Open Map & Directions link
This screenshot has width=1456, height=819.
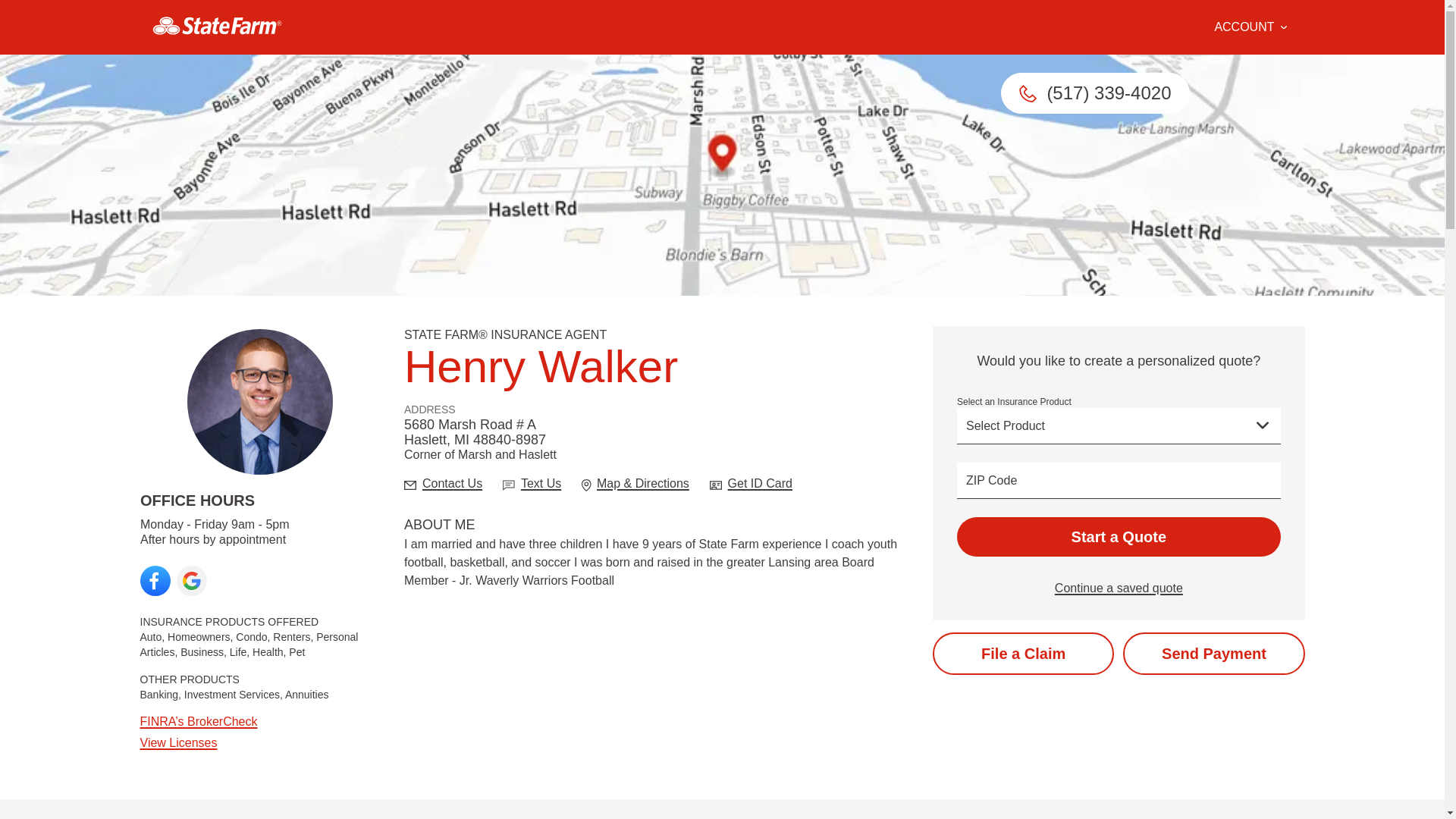643,484
